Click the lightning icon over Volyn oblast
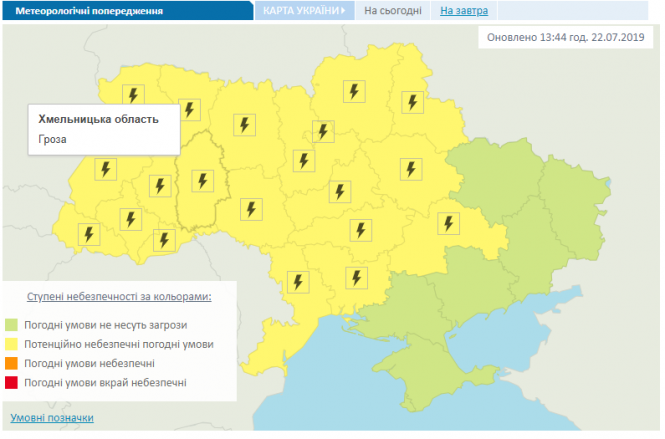The width and height of the screenshot is (665, 439). (134, 95)
